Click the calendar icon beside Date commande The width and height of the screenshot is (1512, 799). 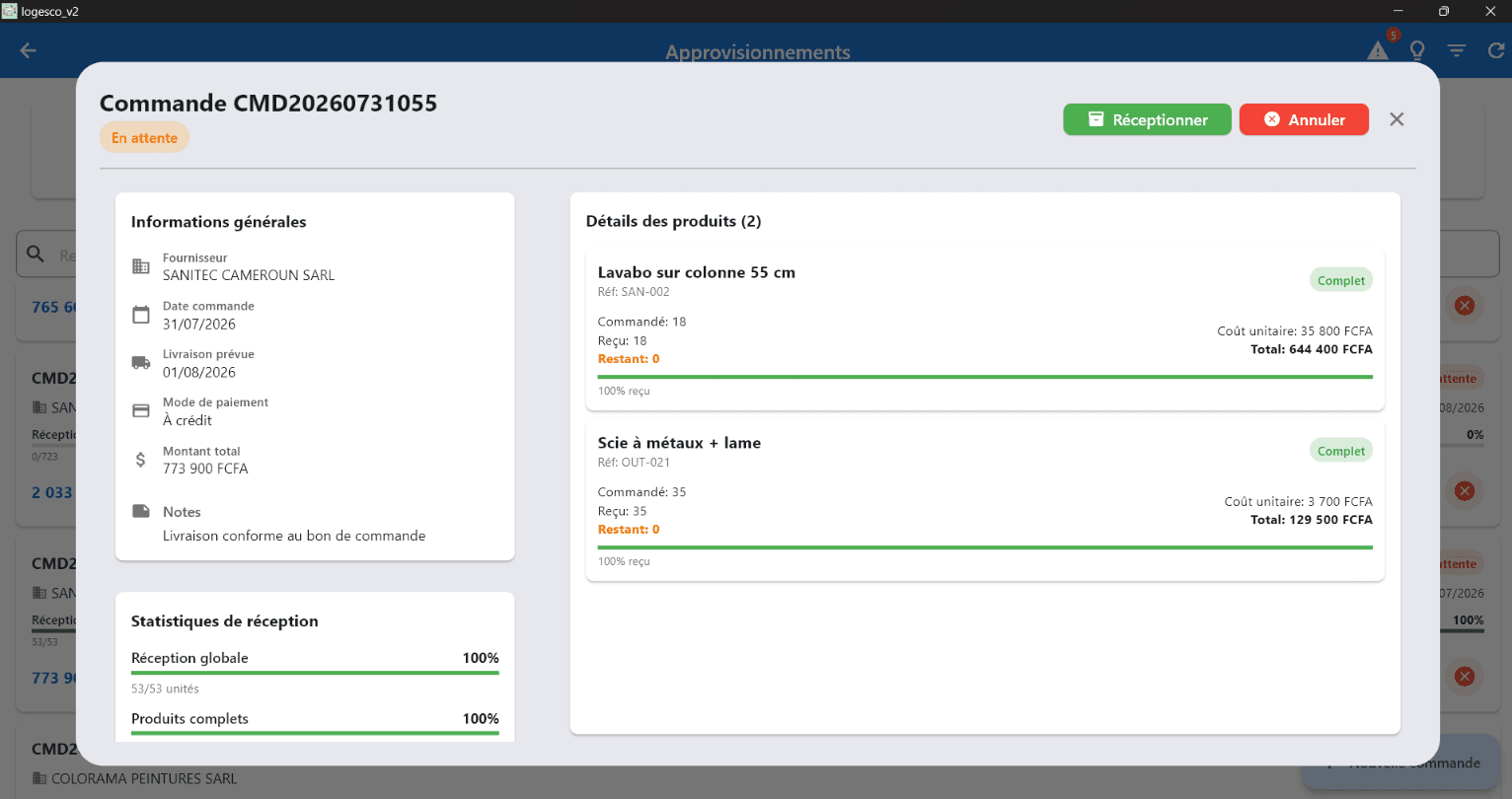tap(141, 315)
